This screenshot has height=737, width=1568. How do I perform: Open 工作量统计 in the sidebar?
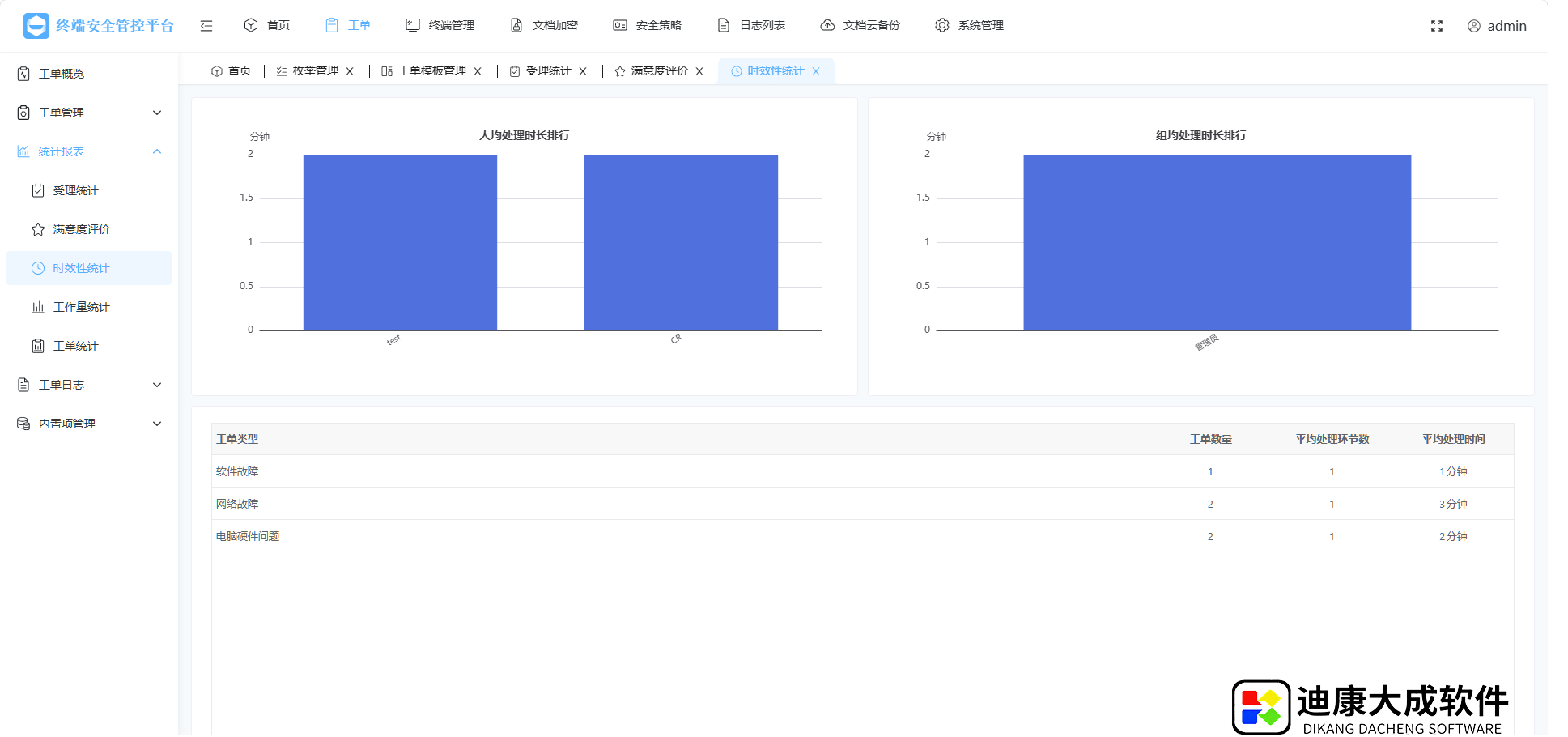pyautogui.click(x=89, y=307)
